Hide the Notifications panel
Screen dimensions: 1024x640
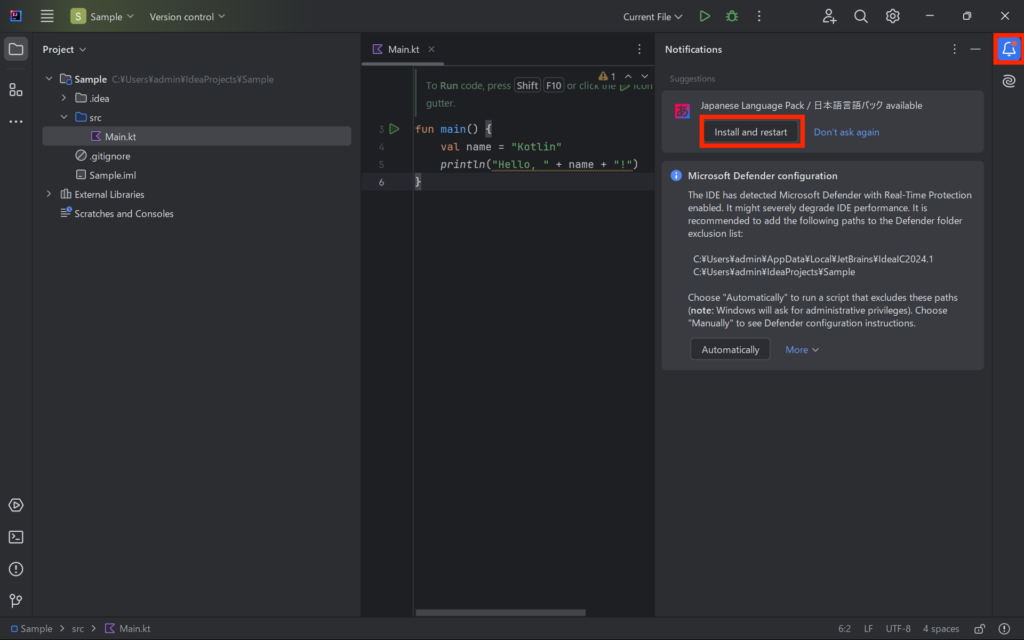click(975, 49)
